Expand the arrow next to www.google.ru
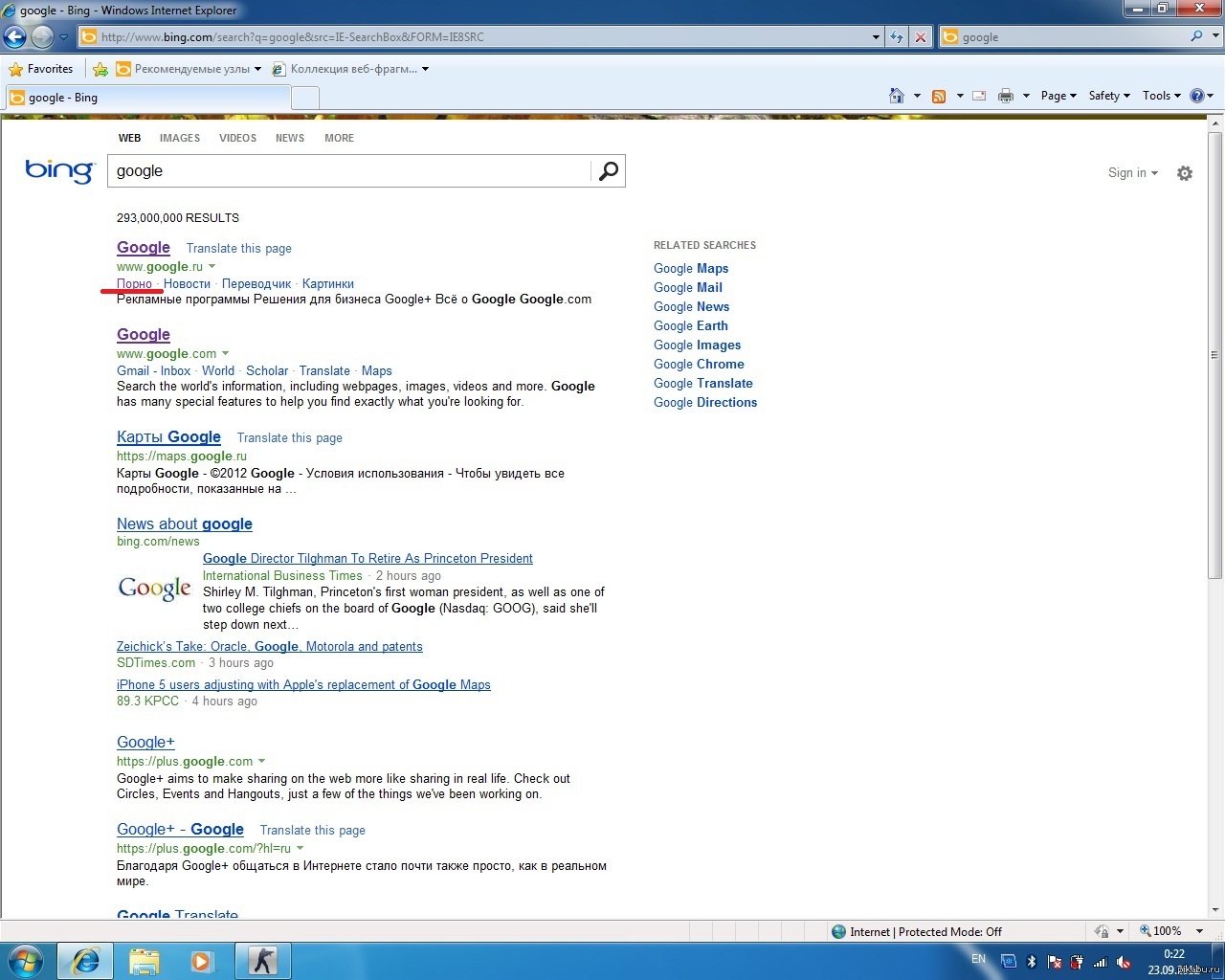 [x=212, y=267]
